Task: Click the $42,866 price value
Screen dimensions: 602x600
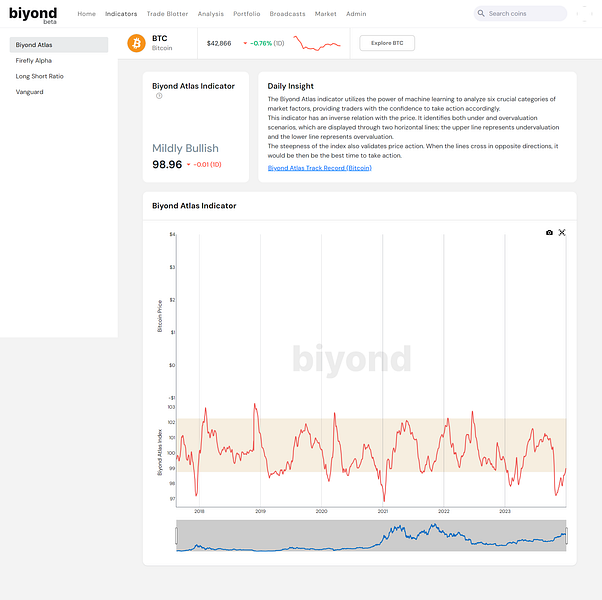Action: pyautogui.click(x=219, y=43)
